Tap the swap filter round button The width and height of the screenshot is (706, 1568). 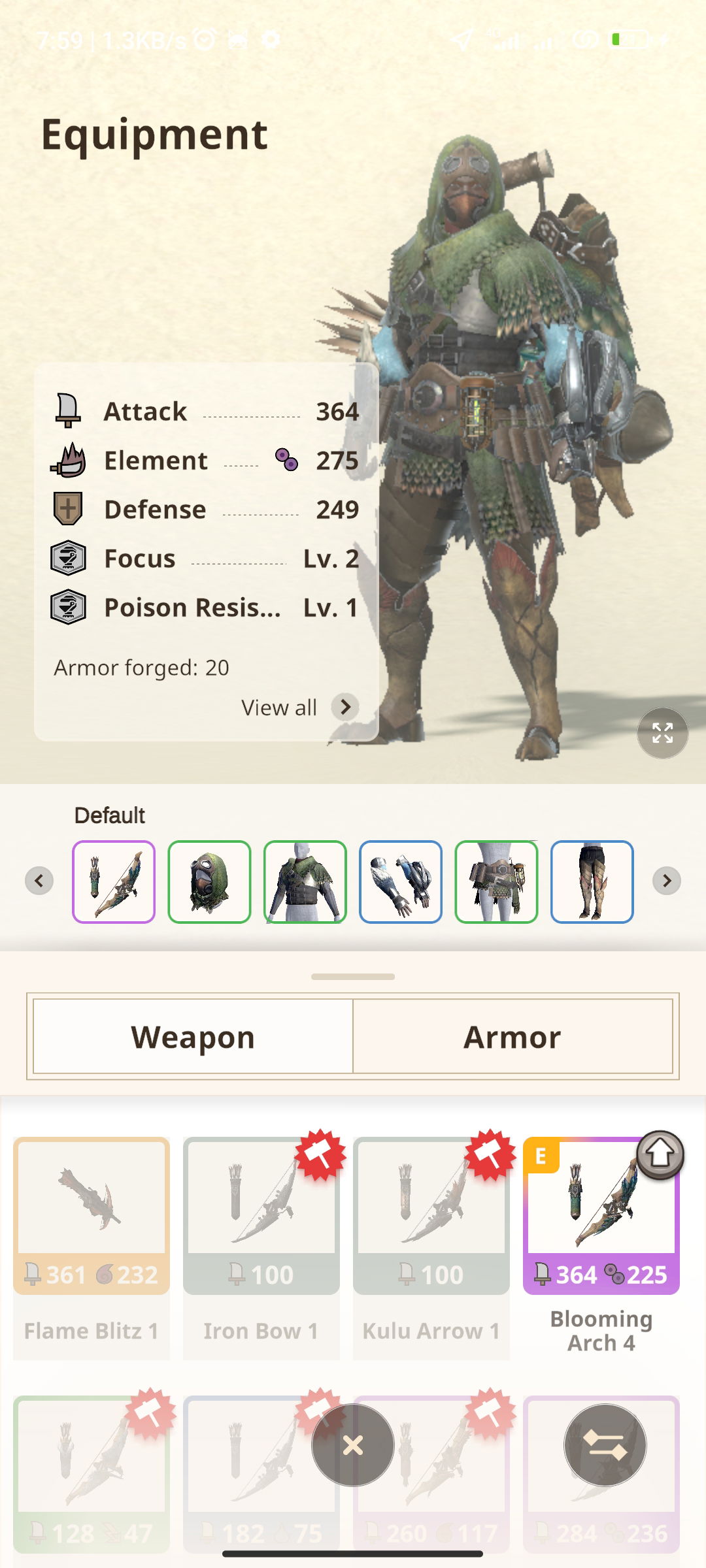pos(605,1445)
